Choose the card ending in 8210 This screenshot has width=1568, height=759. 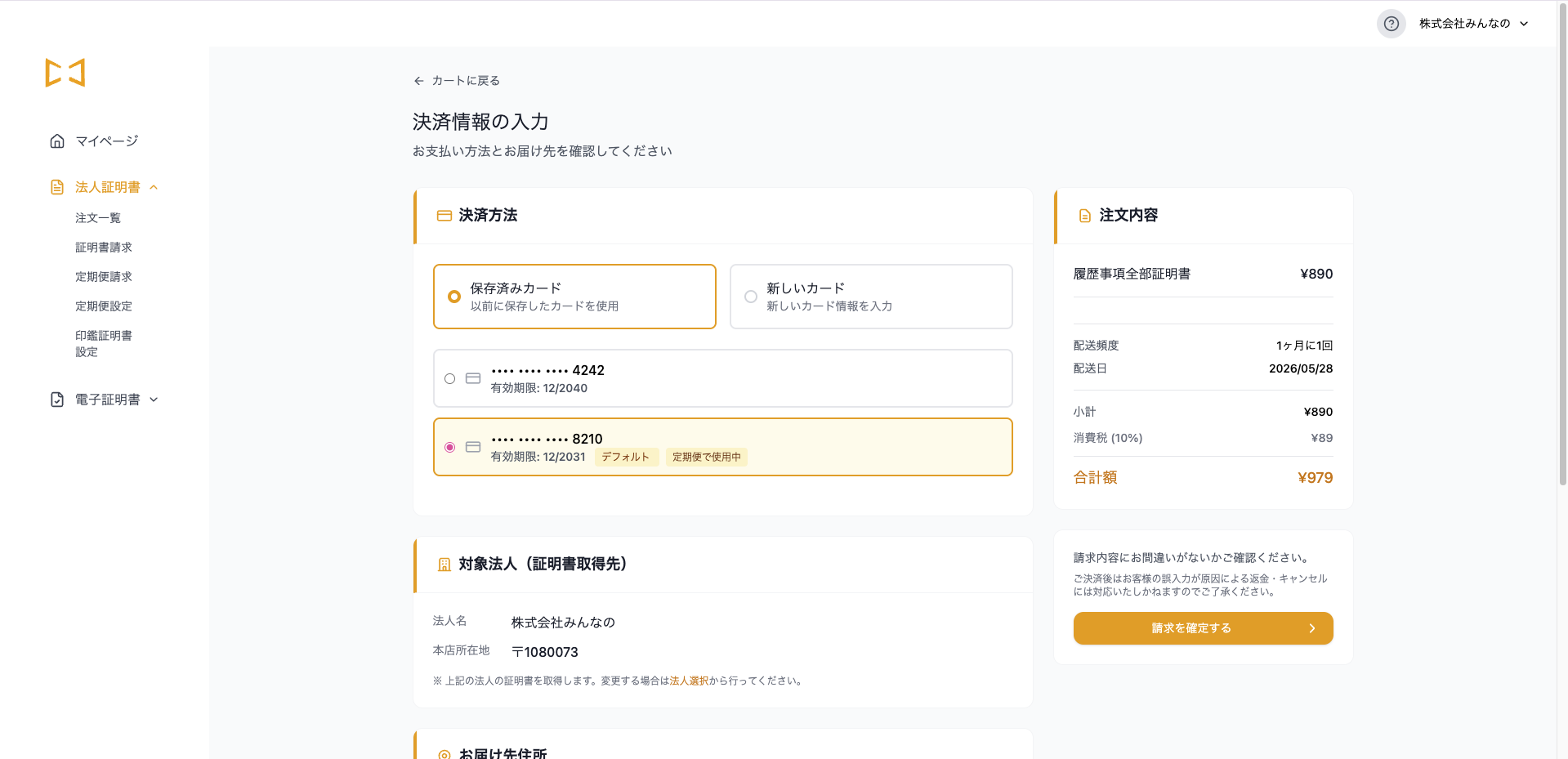point(723,447)
